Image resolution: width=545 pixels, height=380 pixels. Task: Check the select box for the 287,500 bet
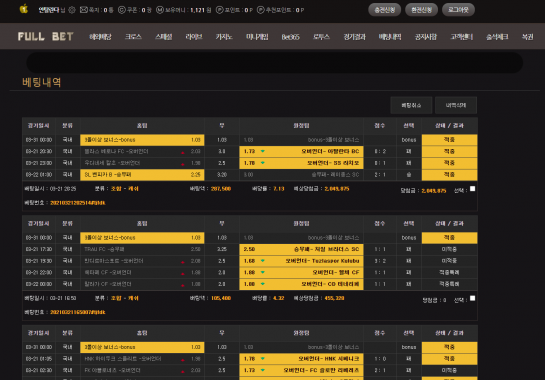(x=472, y=189)
